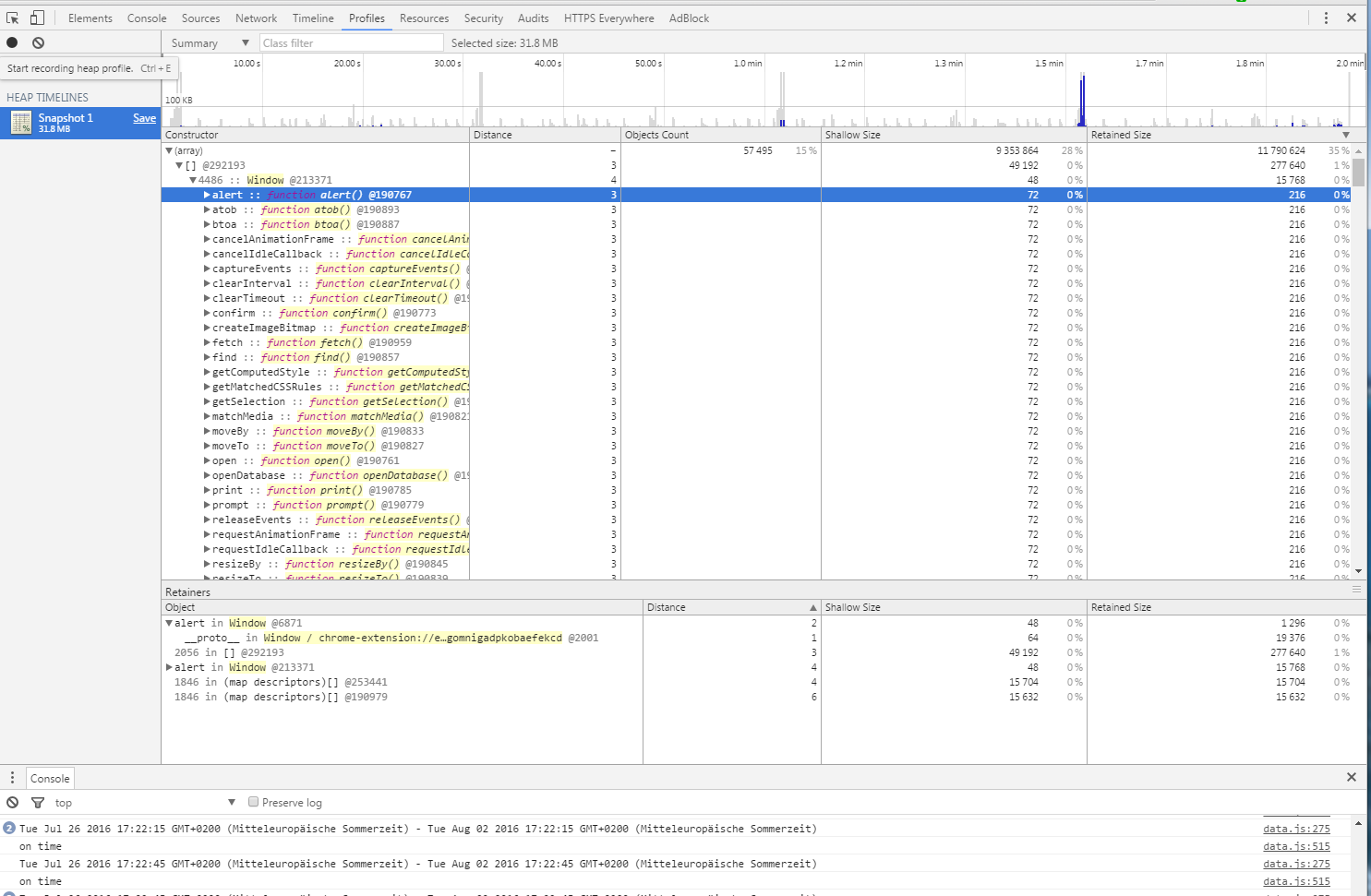The height and width of the screenshot is (896, 1371).
Task: Collapse the alert in Window @6871 retainer
Action: [169, 623]
